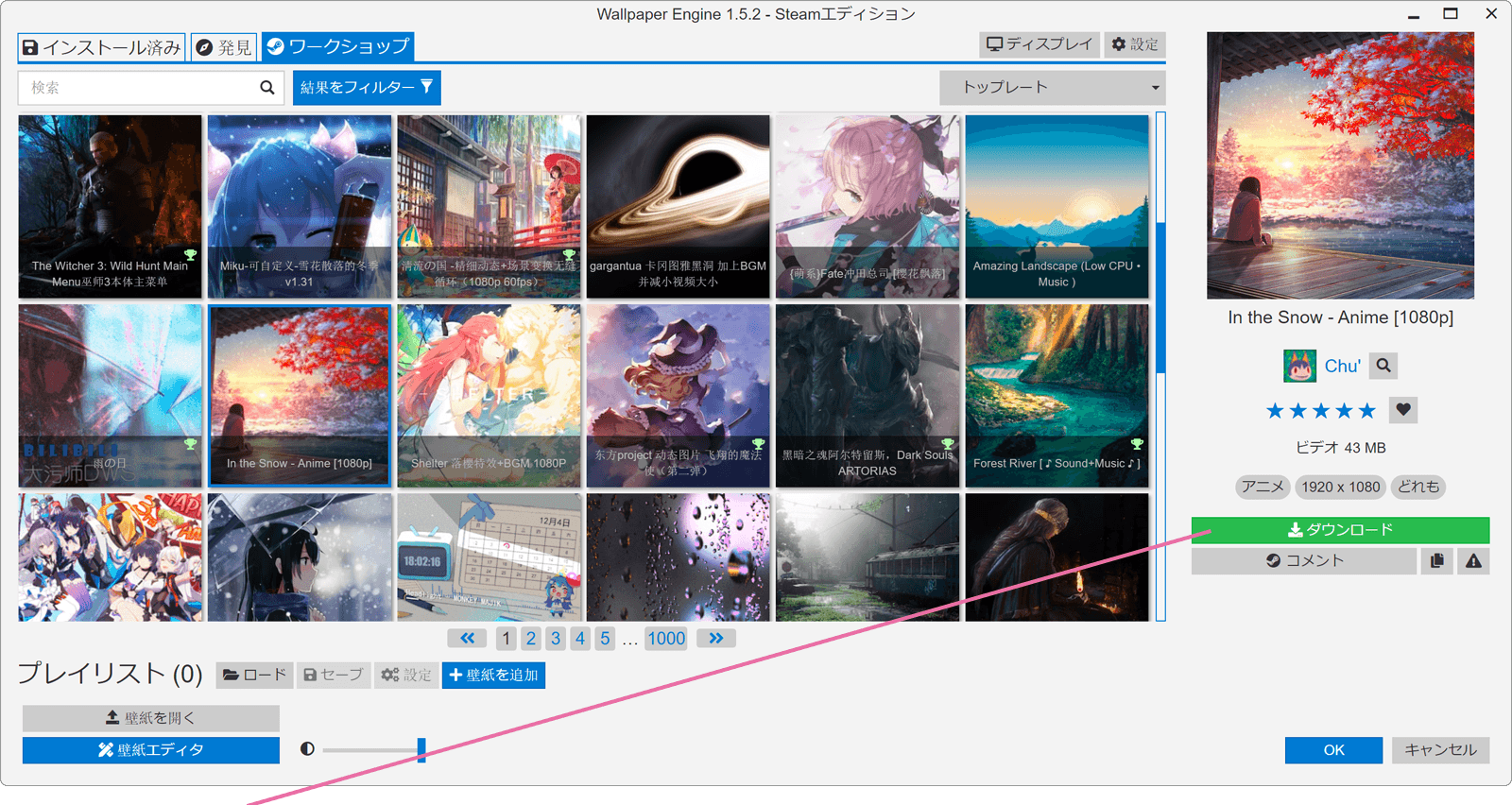1512x805 pixels.
Task: Select gargantua black hole wallpaper
Action: click(679, 206)
